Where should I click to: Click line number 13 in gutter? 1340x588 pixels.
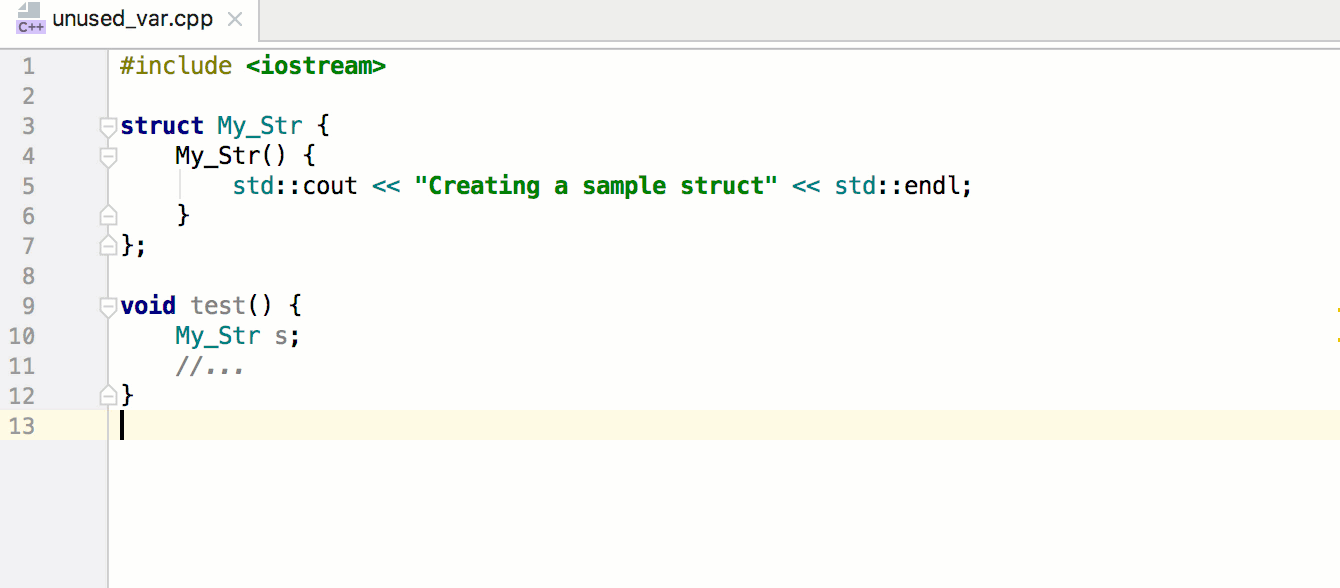coord(21,426)
